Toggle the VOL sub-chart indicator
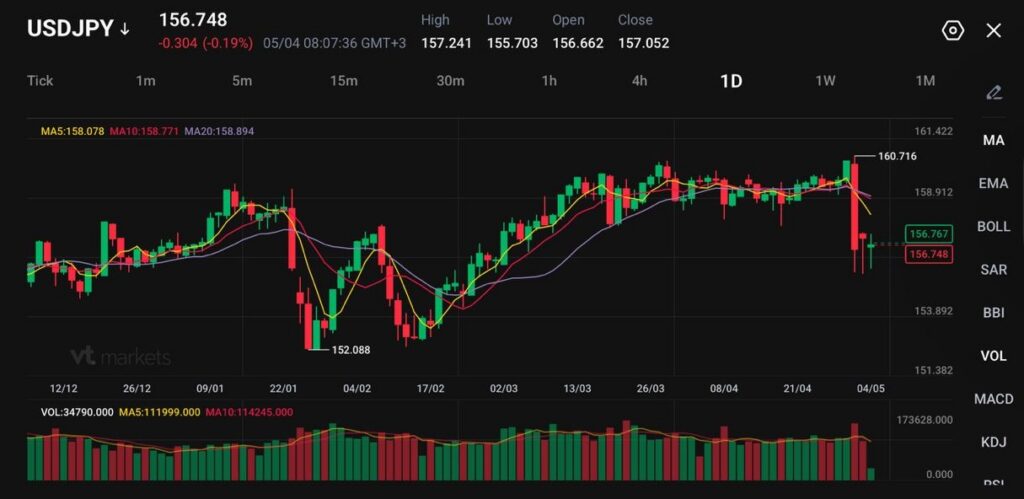This screenshot has height=499, width=1024. [x=993, y=356]
